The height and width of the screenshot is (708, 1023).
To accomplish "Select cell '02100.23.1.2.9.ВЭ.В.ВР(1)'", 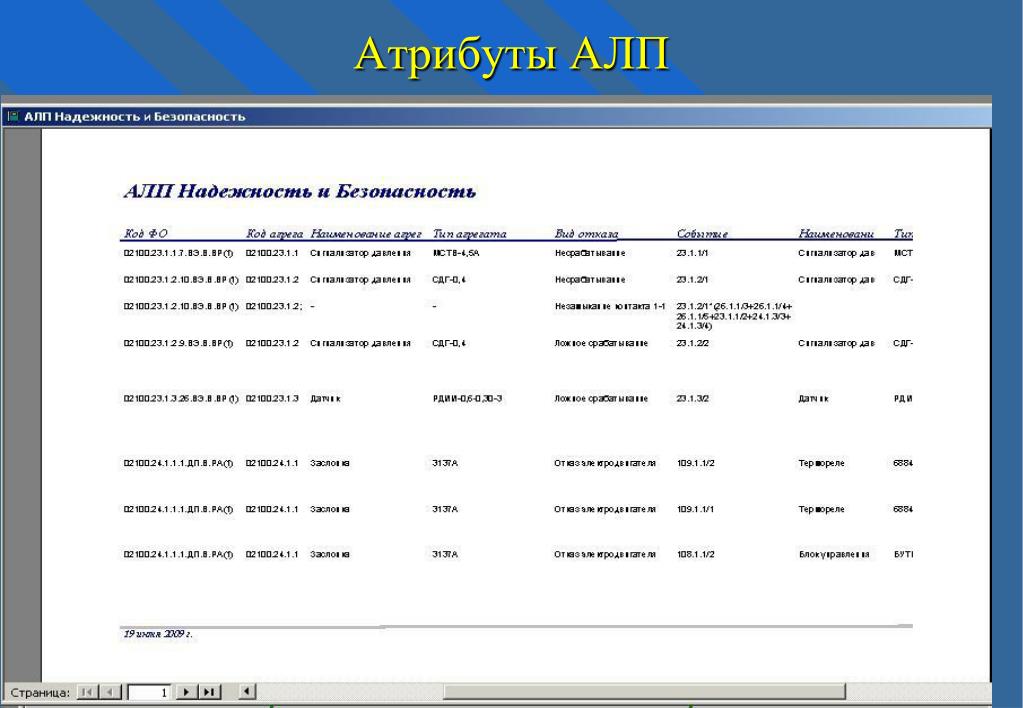I will click(178, 343).
